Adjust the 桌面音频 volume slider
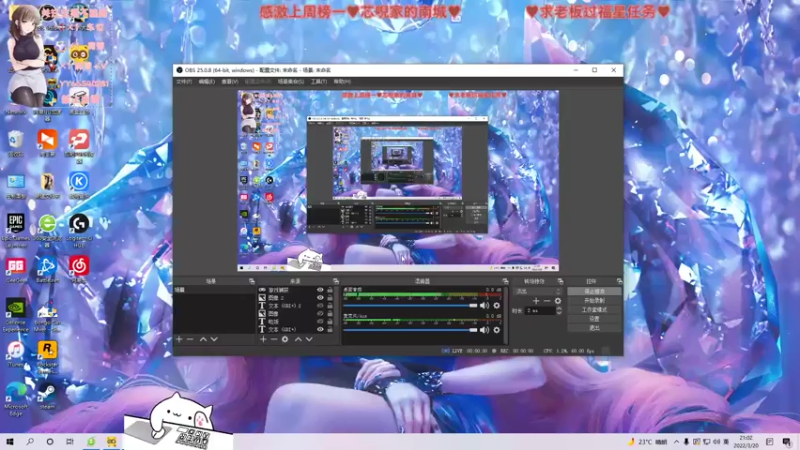 coord(410,306)
